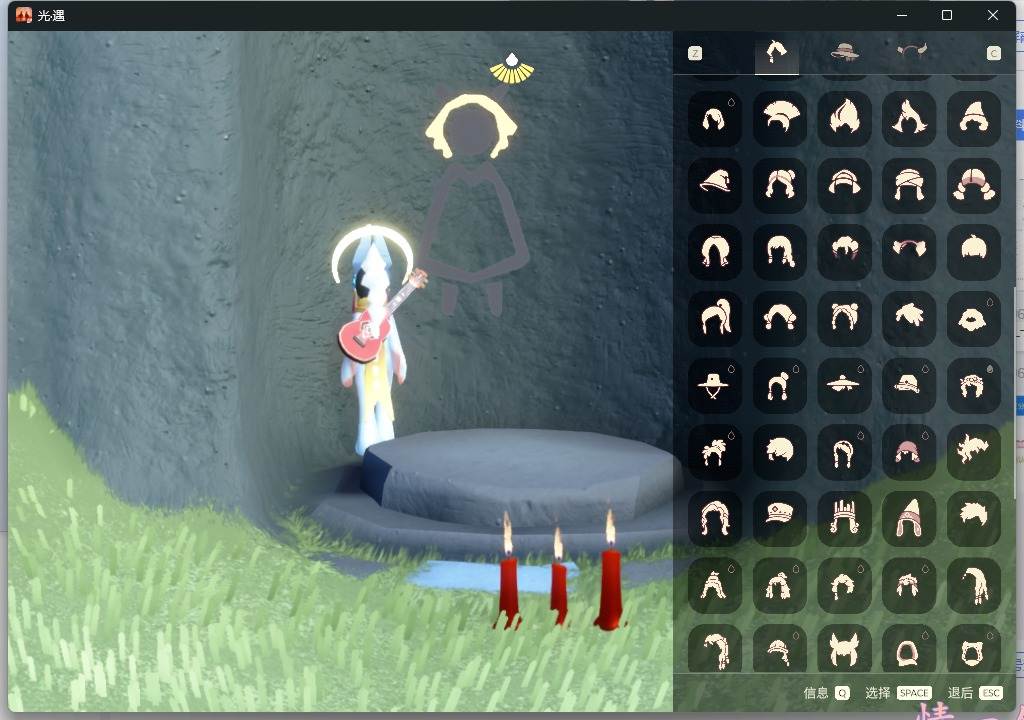1024x720 pixels.
Task: Pick the pom-pom beanie with braids
Action: tap(780, 385)
